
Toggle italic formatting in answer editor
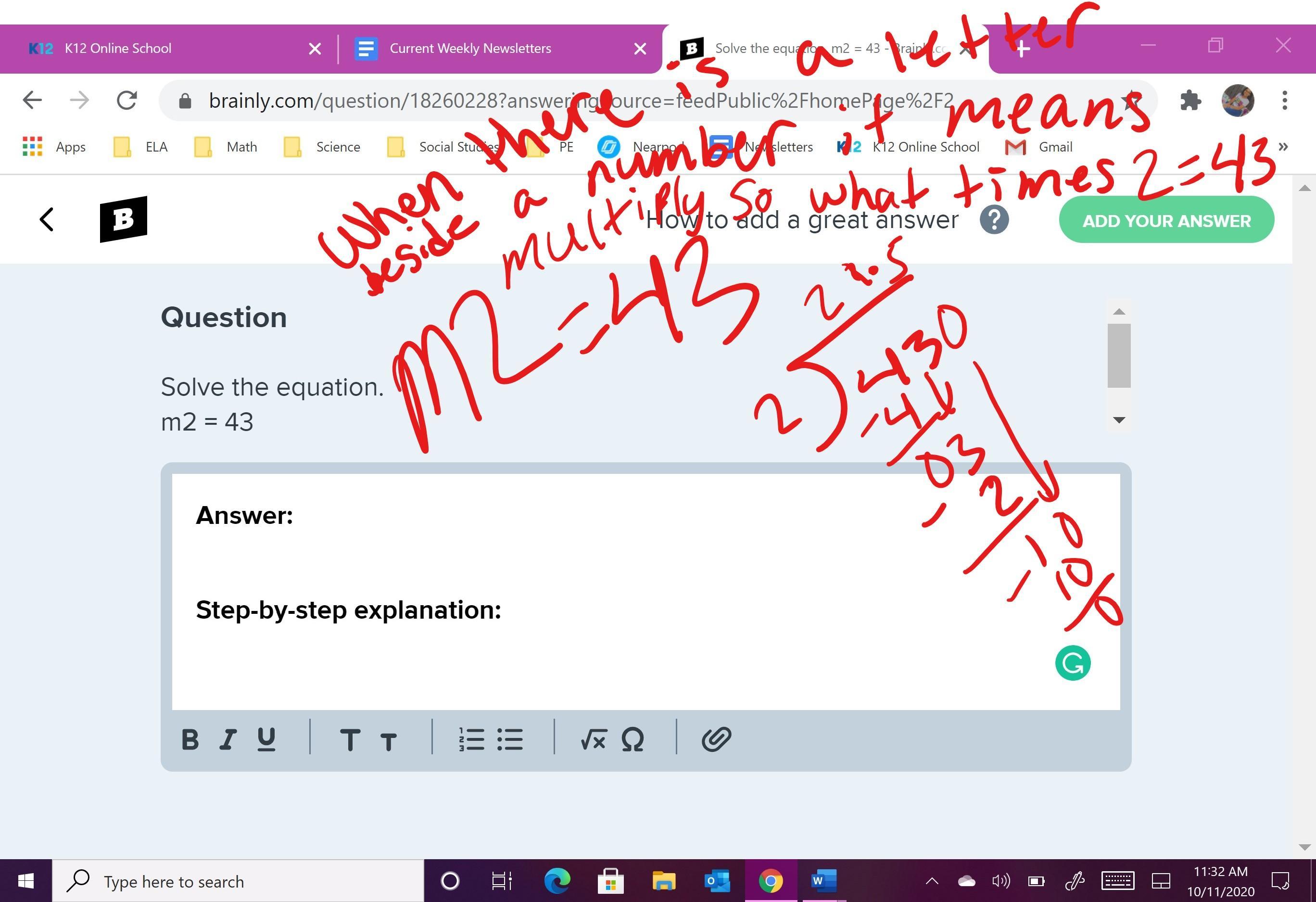(228, 739)
